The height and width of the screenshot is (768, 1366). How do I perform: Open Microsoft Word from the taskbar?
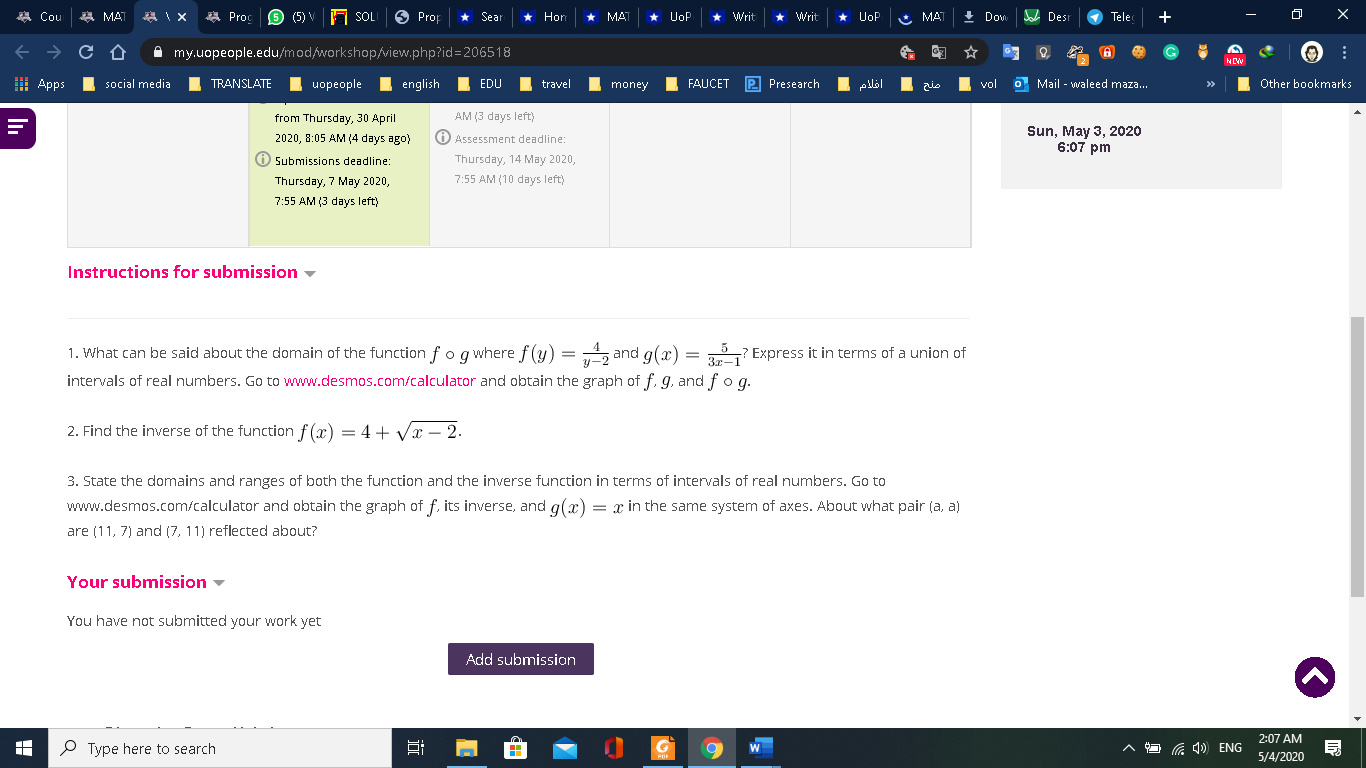759,747
